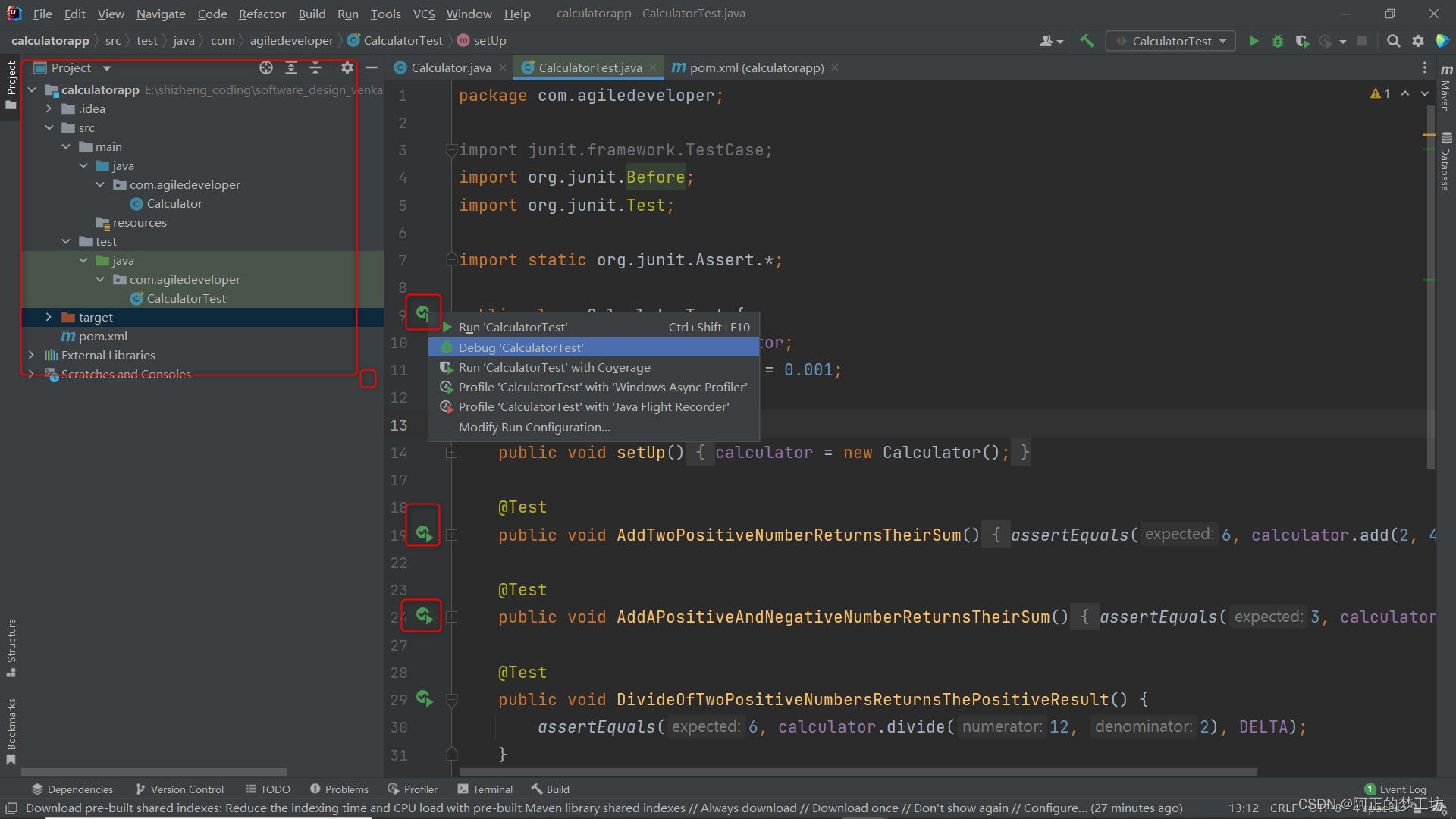Select Locate file in Project view icon
This screenshot has height=819, width=1456.
click(x=266, y=67)
